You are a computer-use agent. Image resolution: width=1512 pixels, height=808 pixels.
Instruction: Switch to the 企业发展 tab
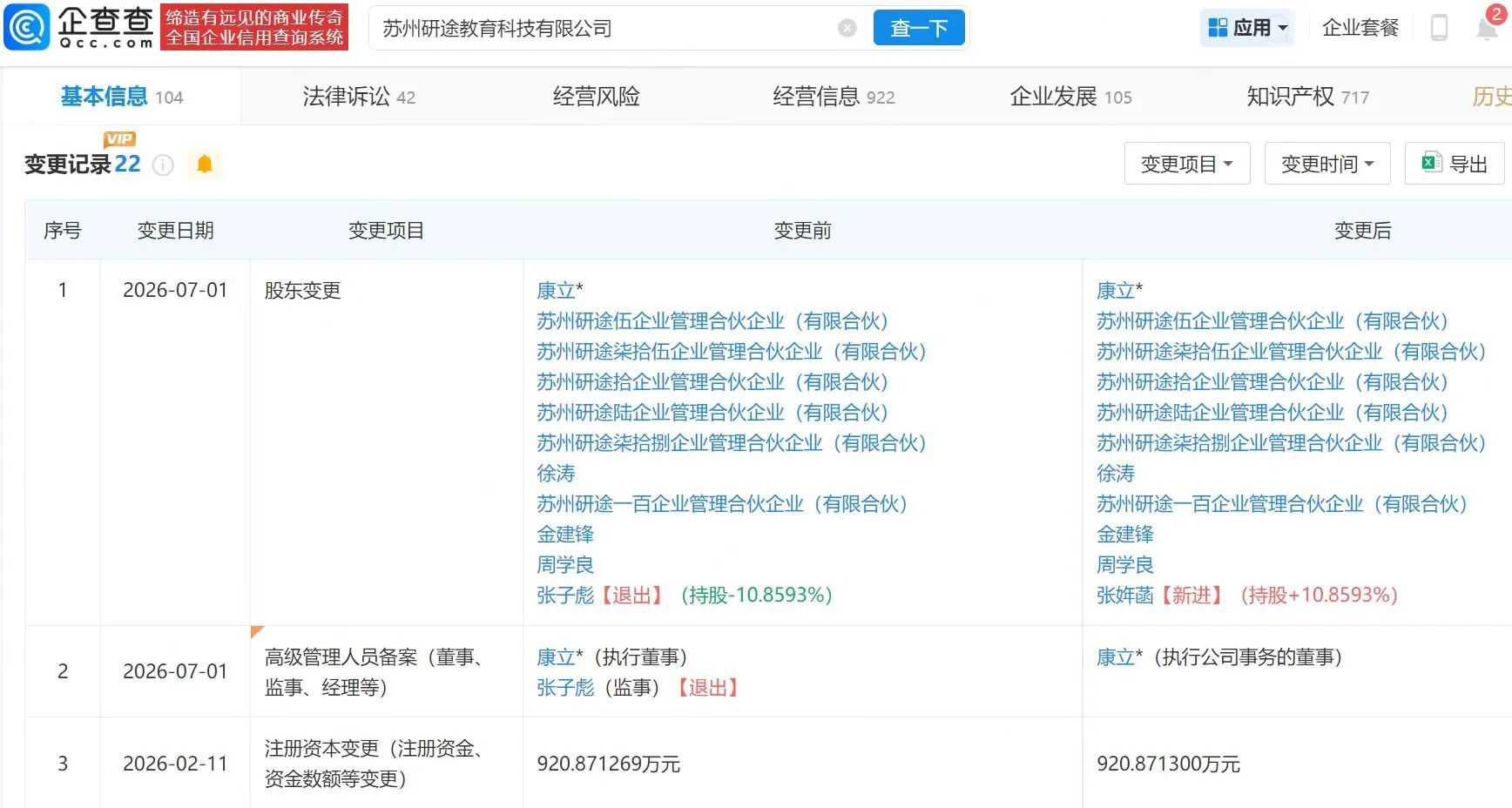tap(1070, 97)
